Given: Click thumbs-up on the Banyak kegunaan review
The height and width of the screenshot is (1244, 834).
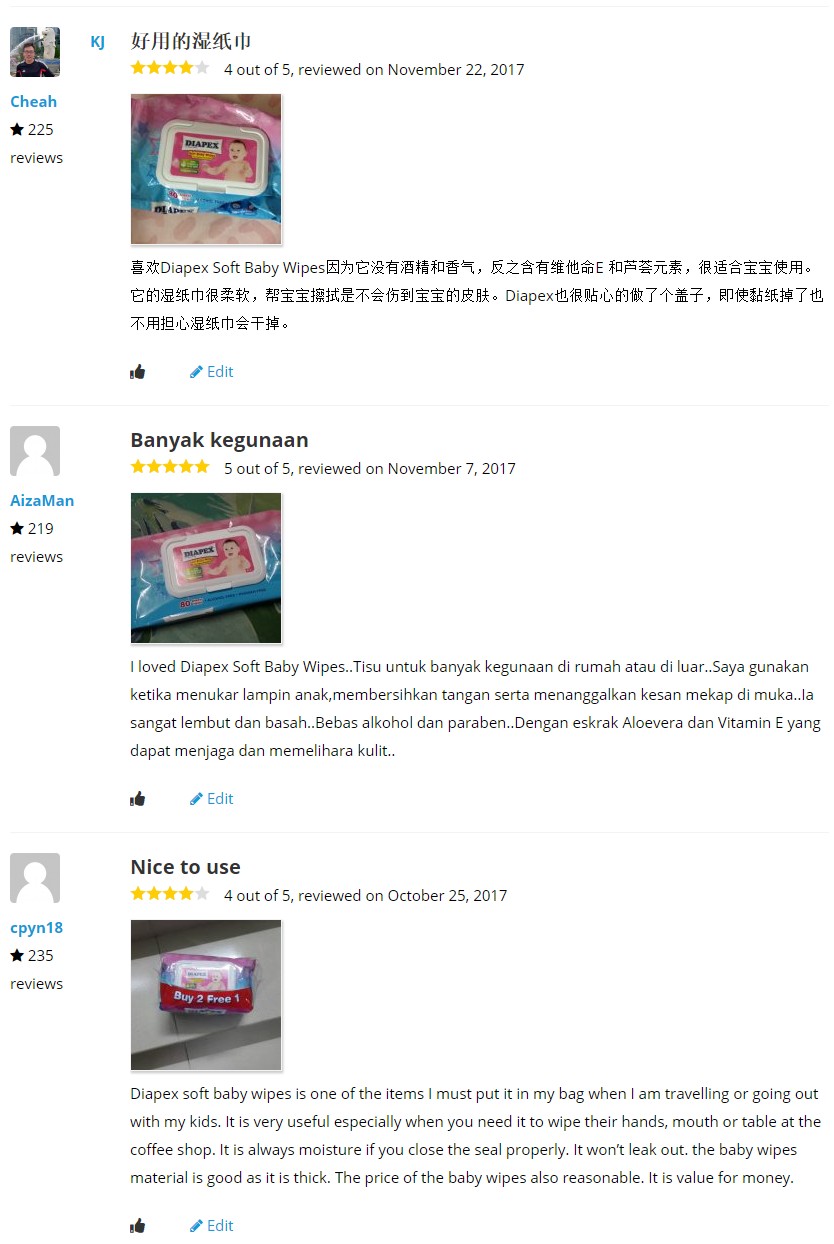Looking at the screenshot, I should [138, 799].
